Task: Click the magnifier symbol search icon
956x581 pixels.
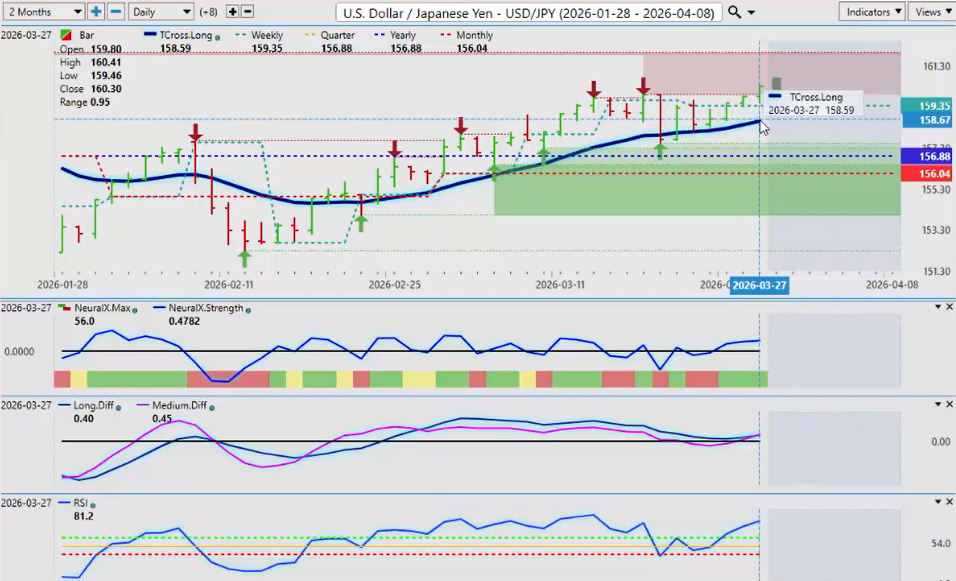Action: 735,12
